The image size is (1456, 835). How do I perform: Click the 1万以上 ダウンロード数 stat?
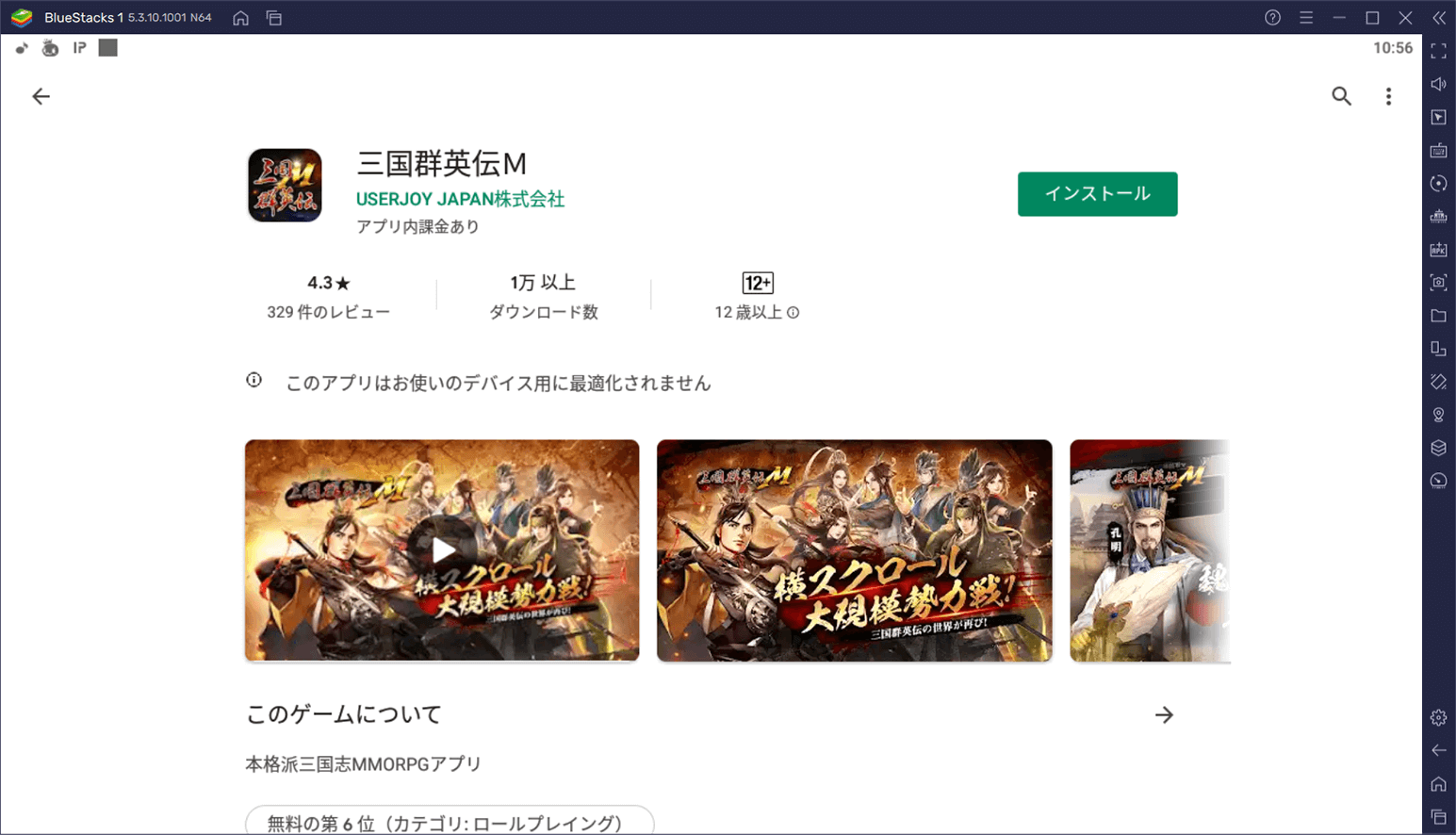(543, 296)
